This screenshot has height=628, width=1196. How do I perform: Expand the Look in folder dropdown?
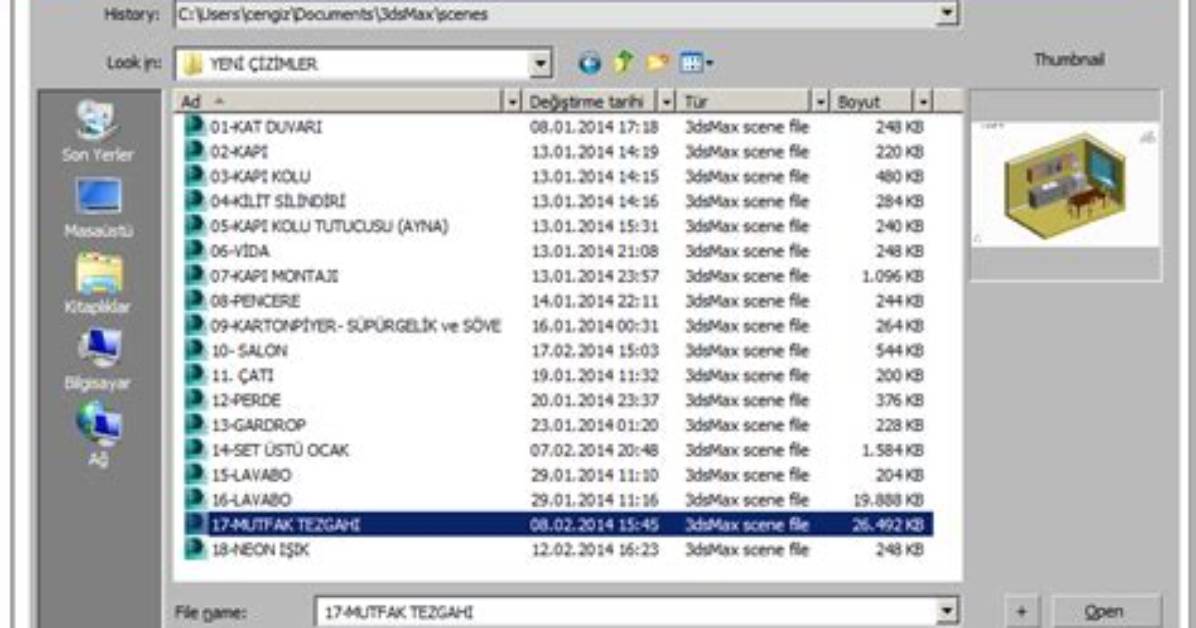click(x=540, y=63)
